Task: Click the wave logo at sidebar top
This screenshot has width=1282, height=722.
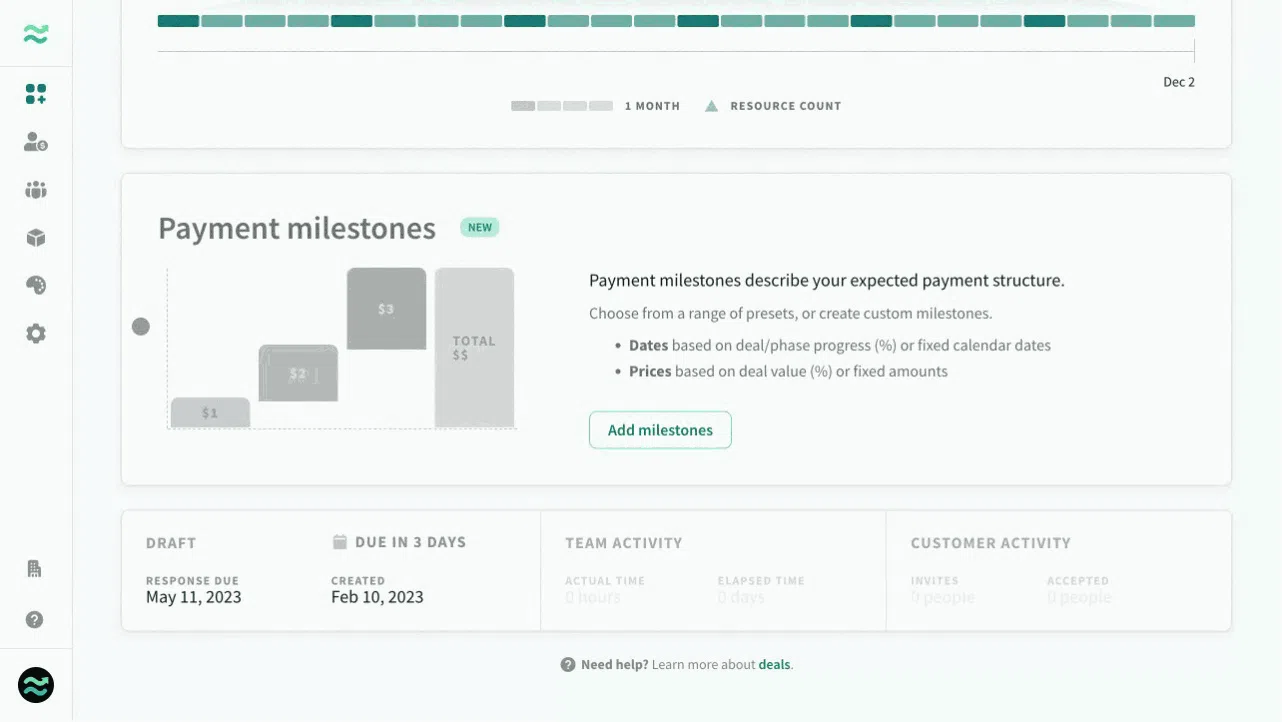Action: 36,34
